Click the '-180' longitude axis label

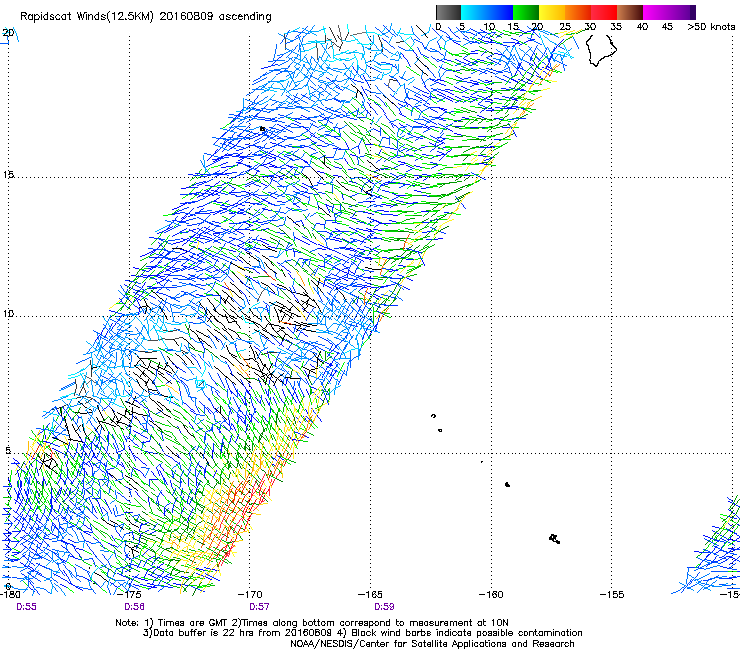coord(10,594)
